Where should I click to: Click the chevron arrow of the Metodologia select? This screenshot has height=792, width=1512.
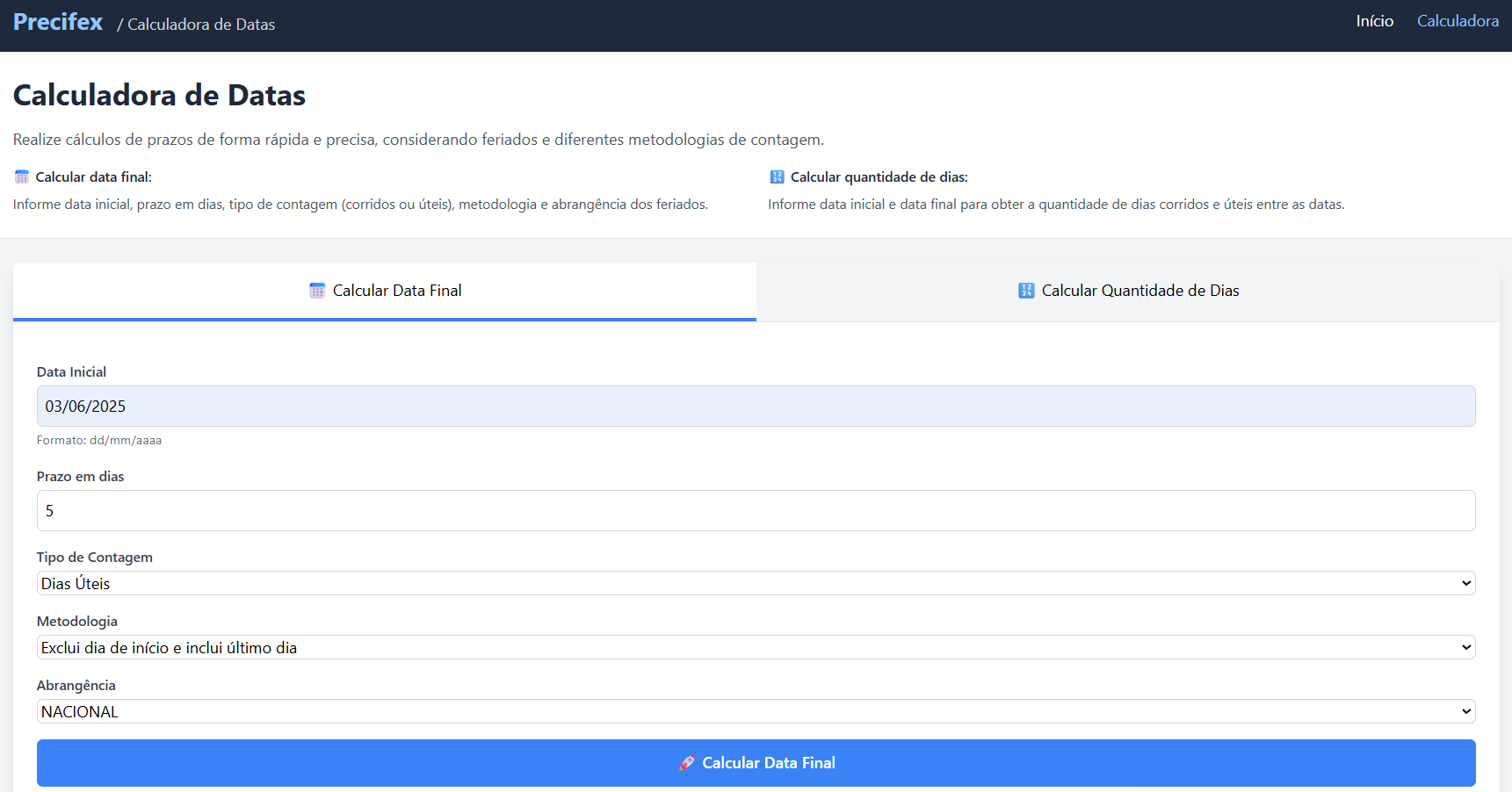pos(1465,648)
